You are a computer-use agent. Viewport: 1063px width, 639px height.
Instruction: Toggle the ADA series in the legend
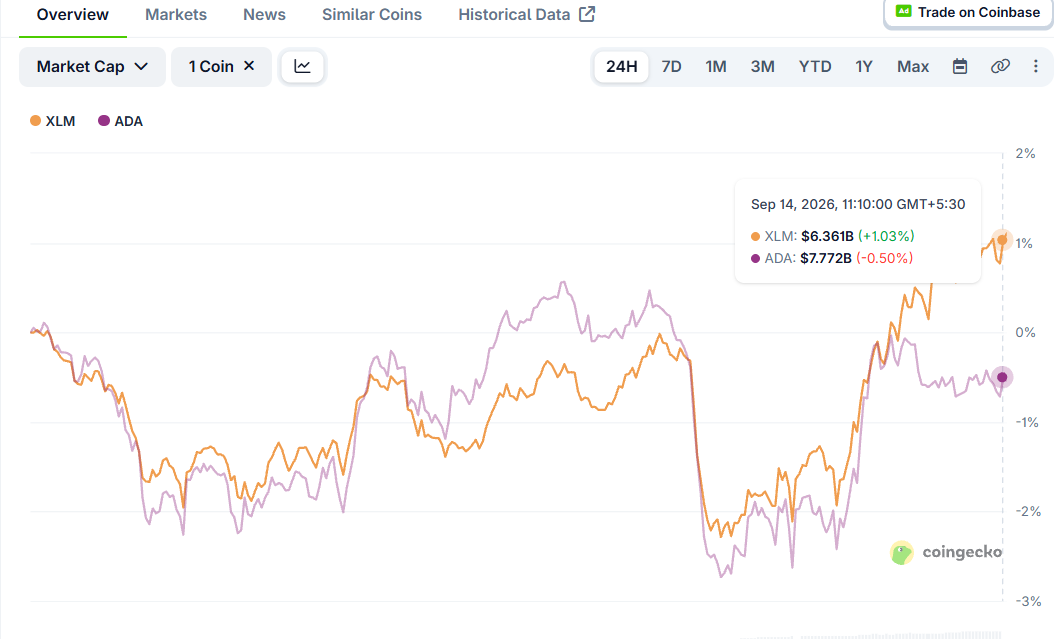tap(121, 121)
